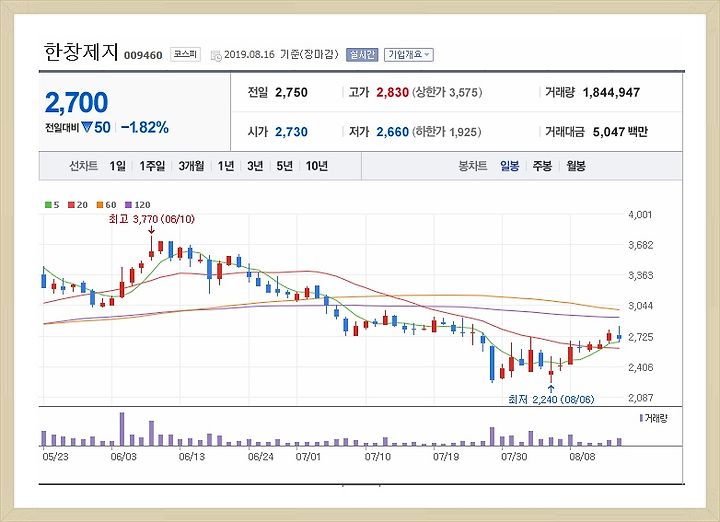Viewport: 720px width, 522px height.
Task: Click the 상한가 3,575 text
Action: (447, 92)
